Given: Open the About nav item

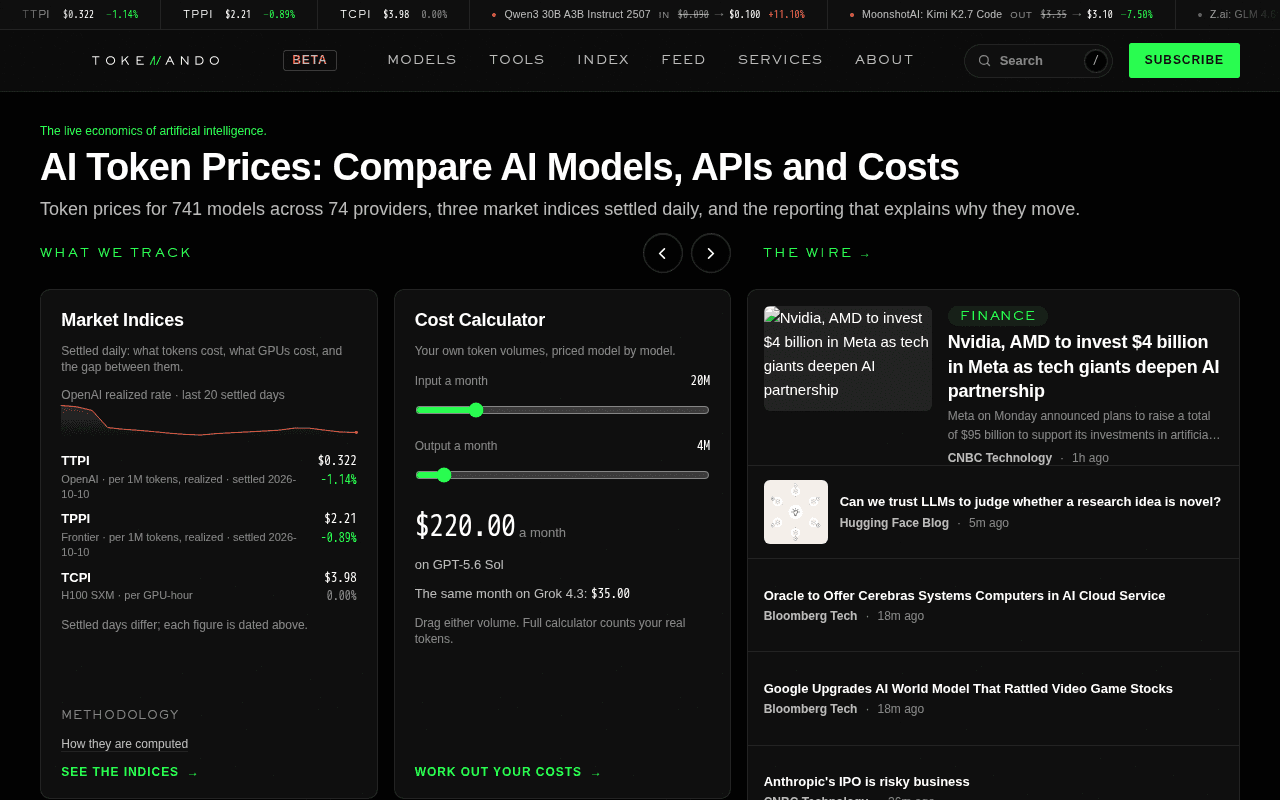Looking at the screenshot, I should pos(884,60).
